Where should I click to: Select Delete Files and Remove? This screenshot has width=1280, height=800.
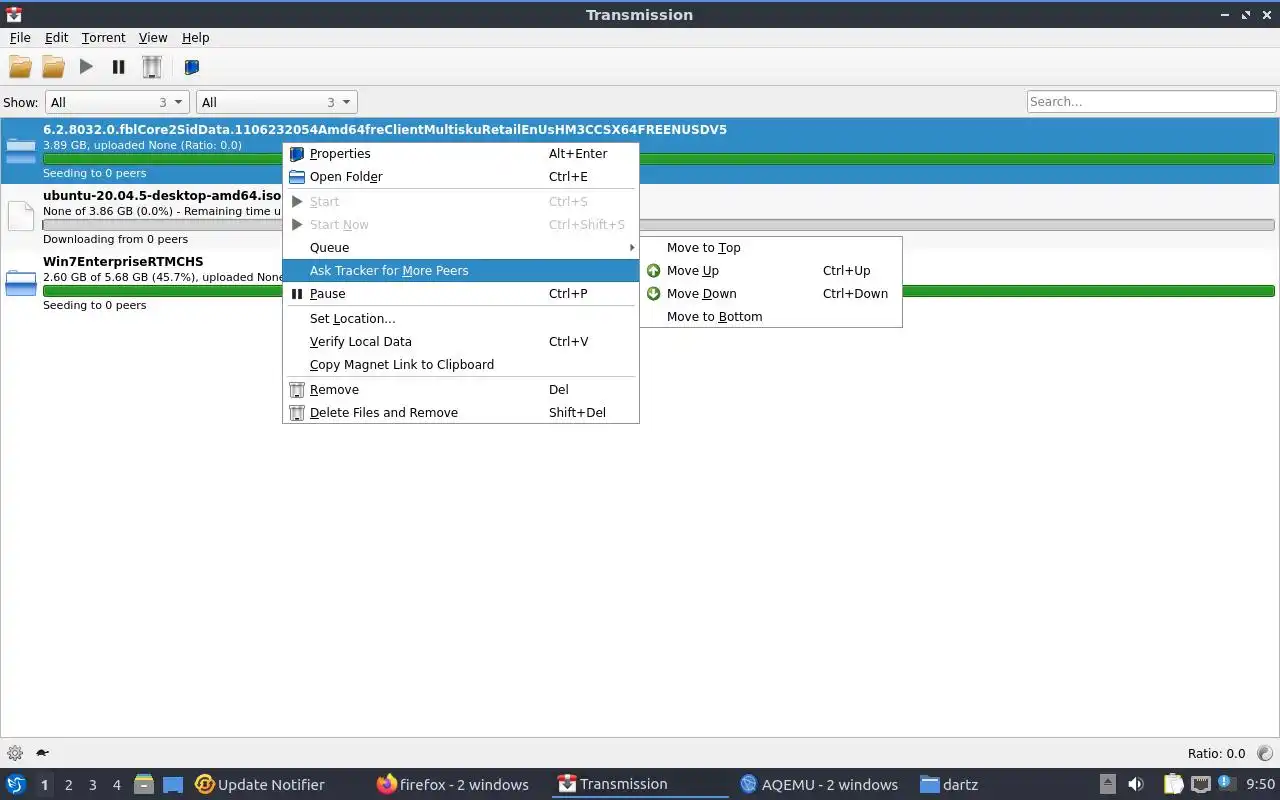(461, 413)
